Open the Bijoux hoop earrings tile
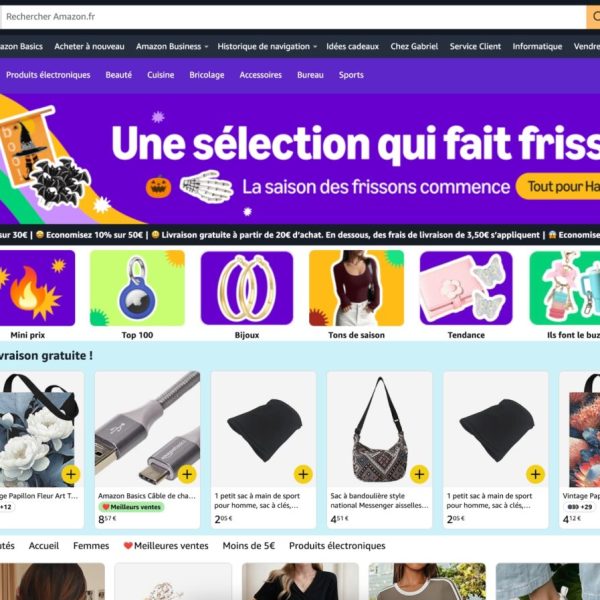 click(247, 288)
